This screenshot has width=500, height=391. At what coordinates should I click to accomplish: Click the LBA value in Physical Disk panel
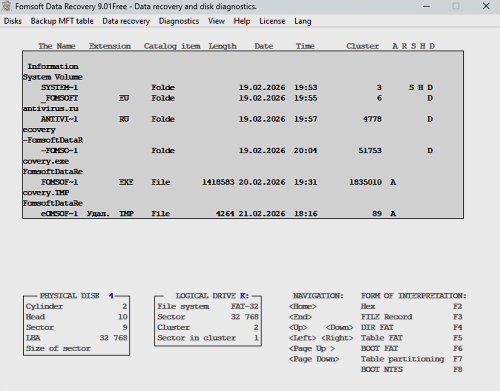click(113, 338)
